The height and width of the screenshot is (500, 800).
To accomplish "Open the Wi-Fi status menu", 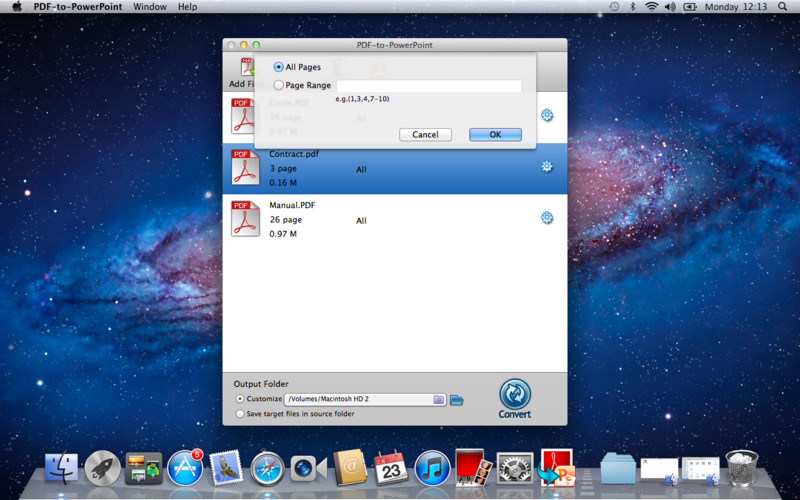I will pyautogui.click(x=652, y=7).
